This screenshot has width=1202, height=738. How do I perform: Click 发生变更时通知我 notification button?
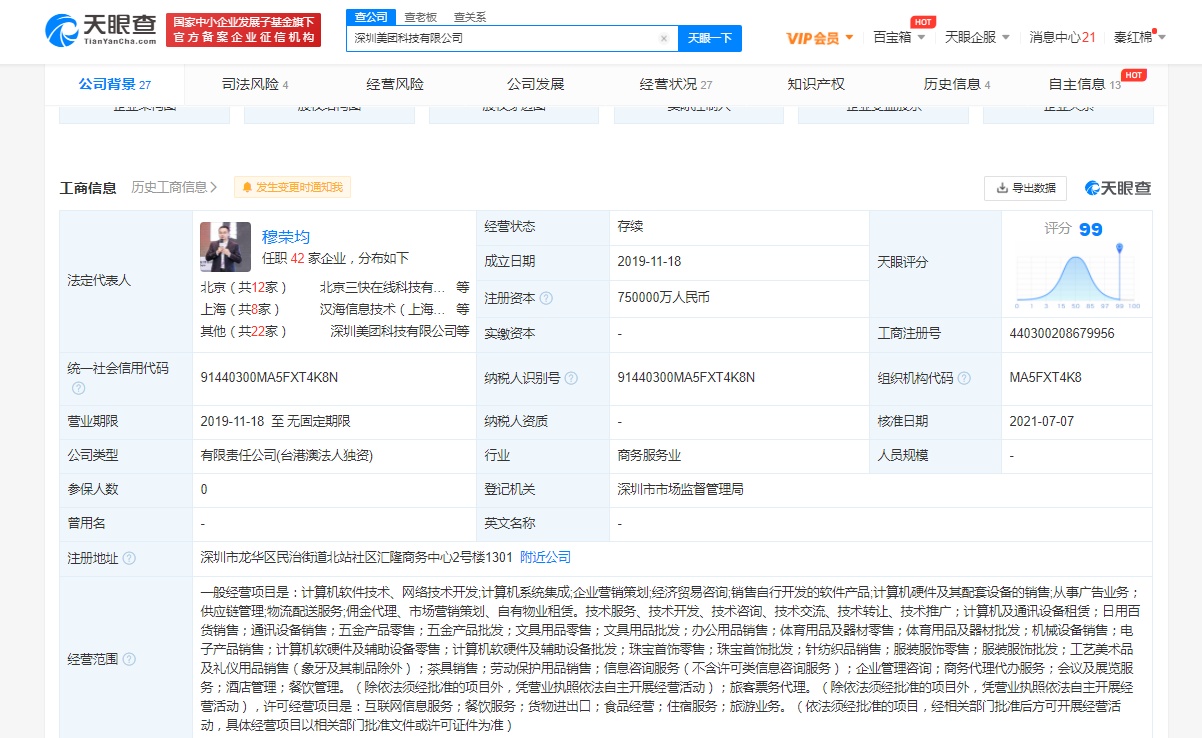[292, 187]
